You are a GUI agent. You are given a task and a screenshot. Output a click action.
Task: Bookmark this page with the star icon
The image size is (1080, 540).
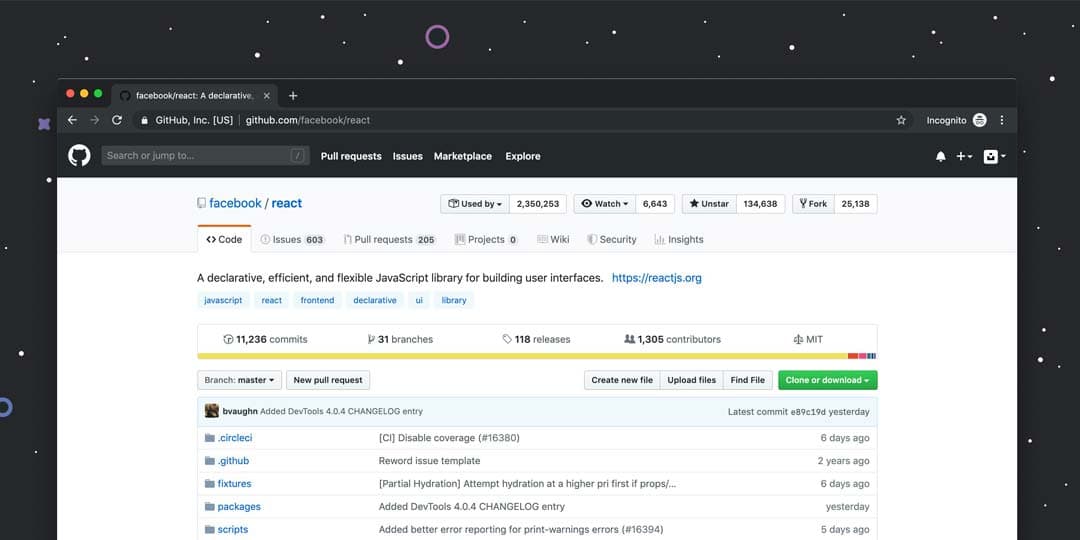[901, 120]
